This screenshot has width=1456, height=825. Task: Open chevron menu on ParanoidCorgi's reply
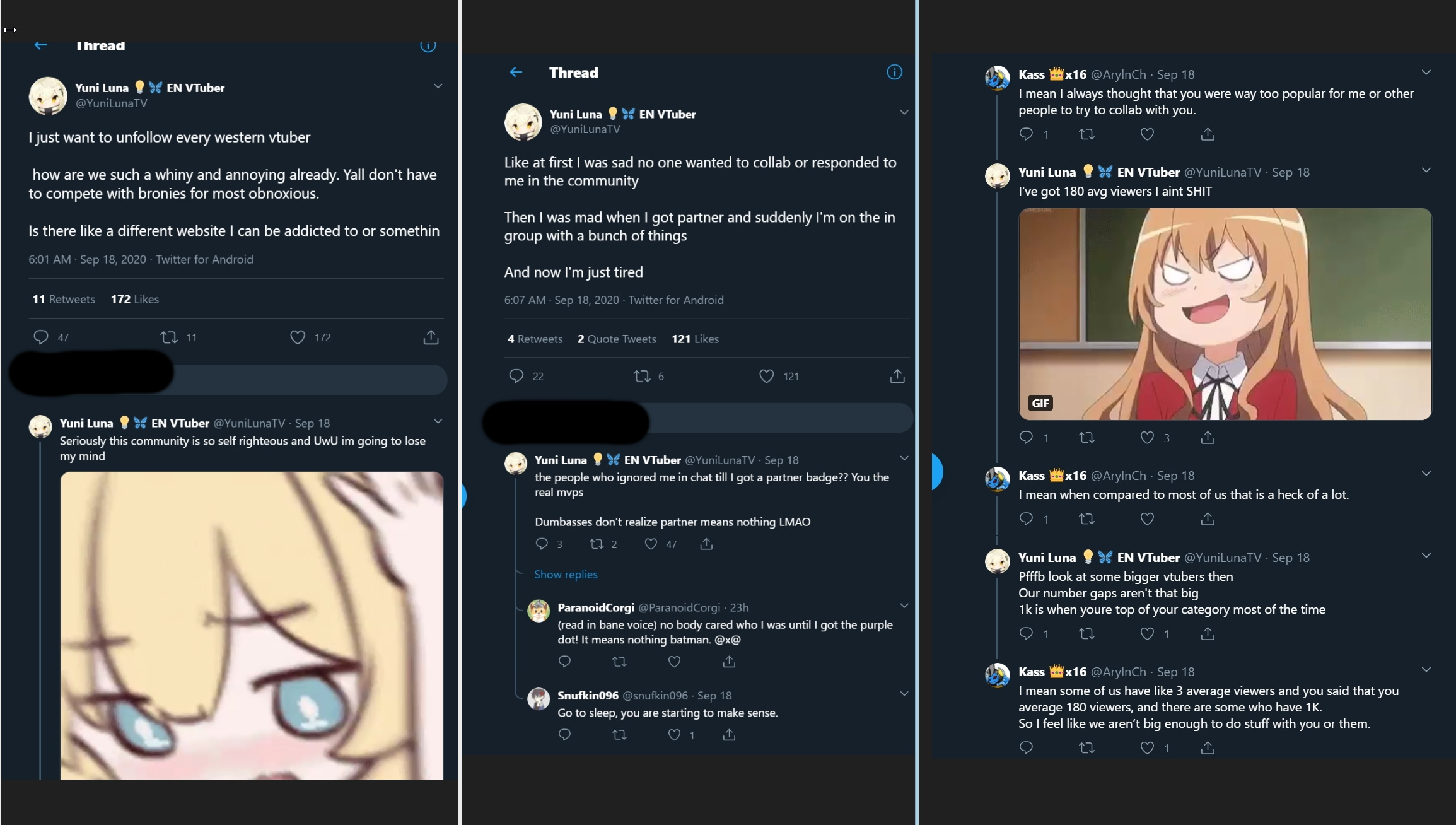904,606
